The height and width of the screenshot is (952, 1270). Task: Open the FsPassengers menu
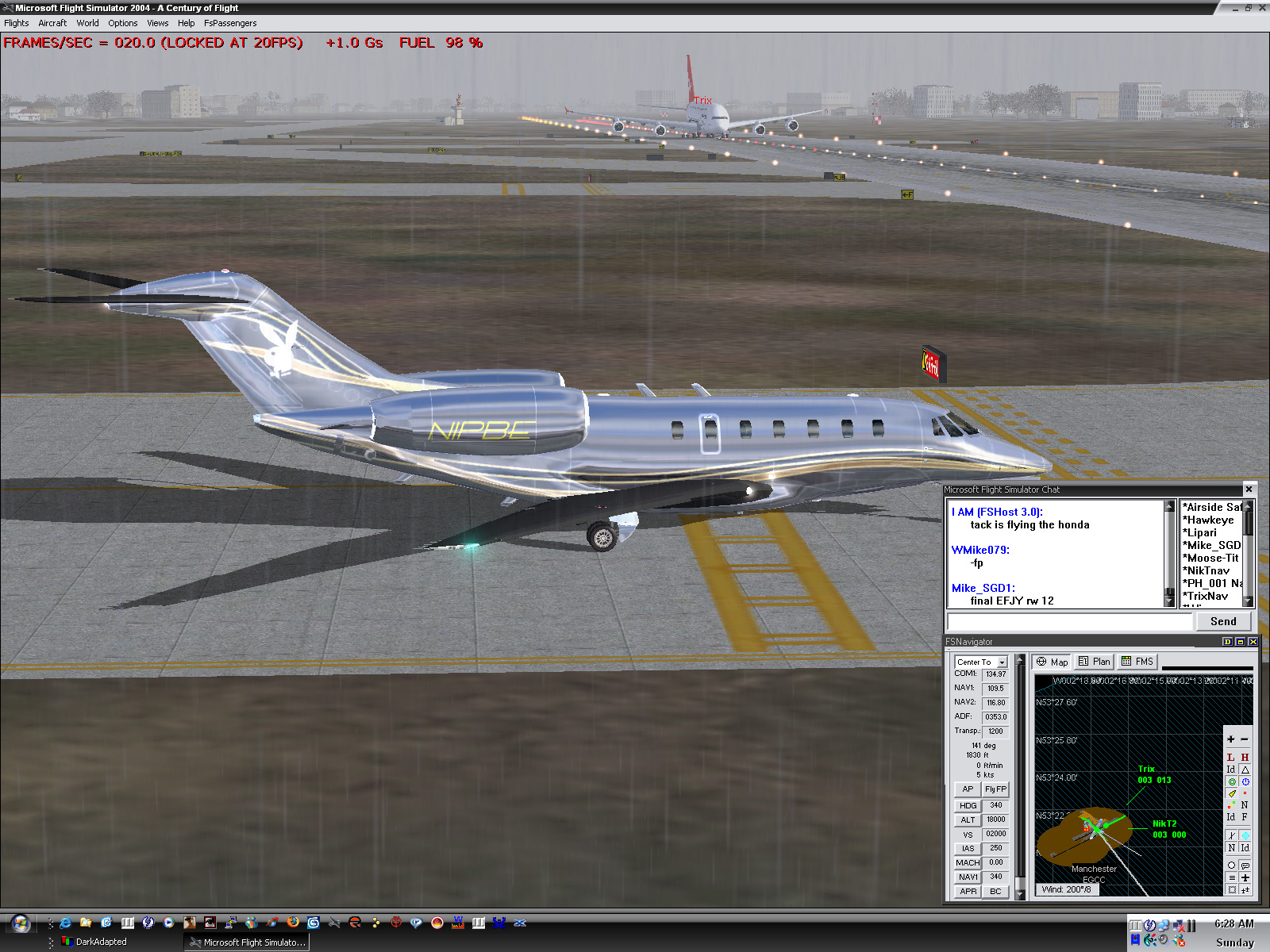tap(230, 23)
